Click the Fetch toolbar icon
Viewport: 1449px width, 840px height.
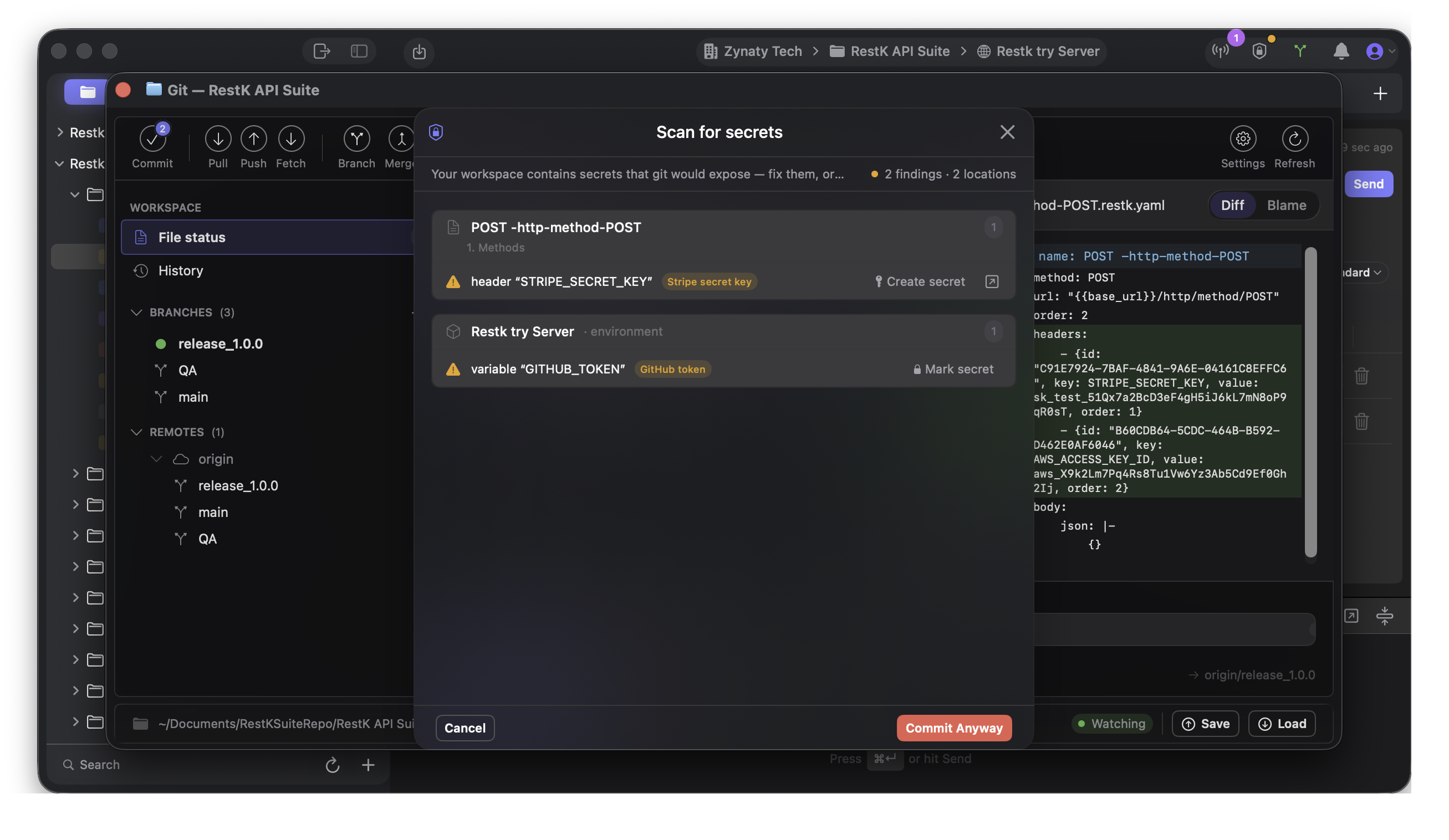[x=291, y=139]
